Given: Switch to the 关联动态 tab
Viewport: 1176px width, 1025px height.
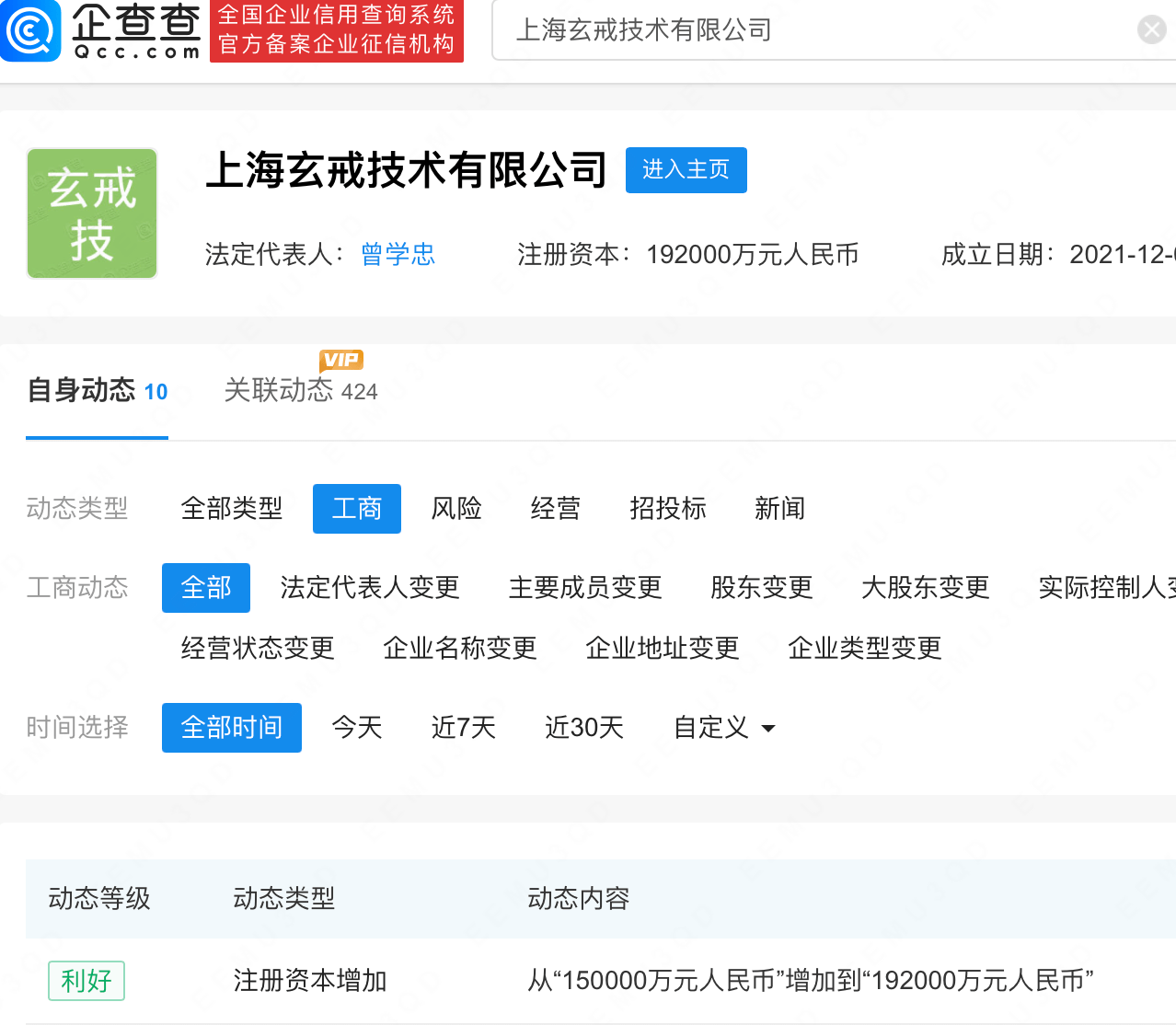Looking at the screenshot, I should [x=301, y=390].
